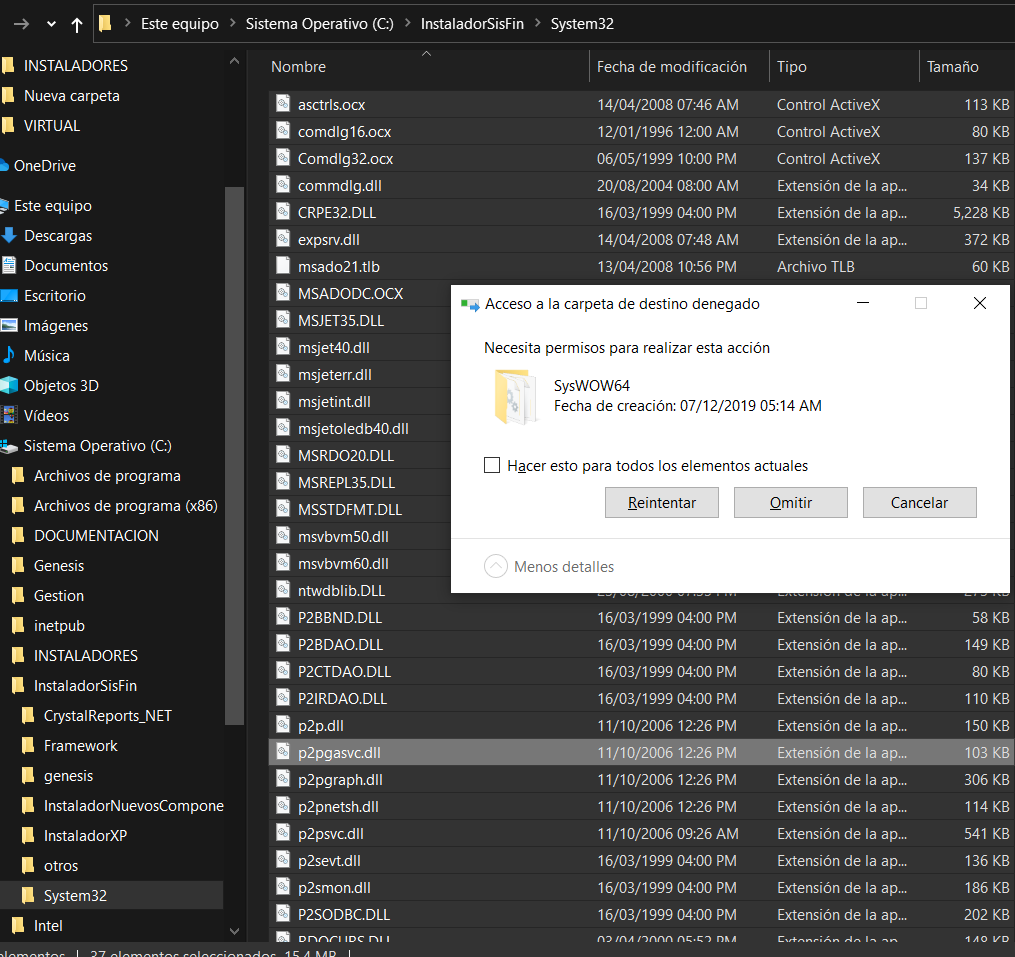
Task: Select Archivos de programa (x86) in tree
Action: [126, 506]
